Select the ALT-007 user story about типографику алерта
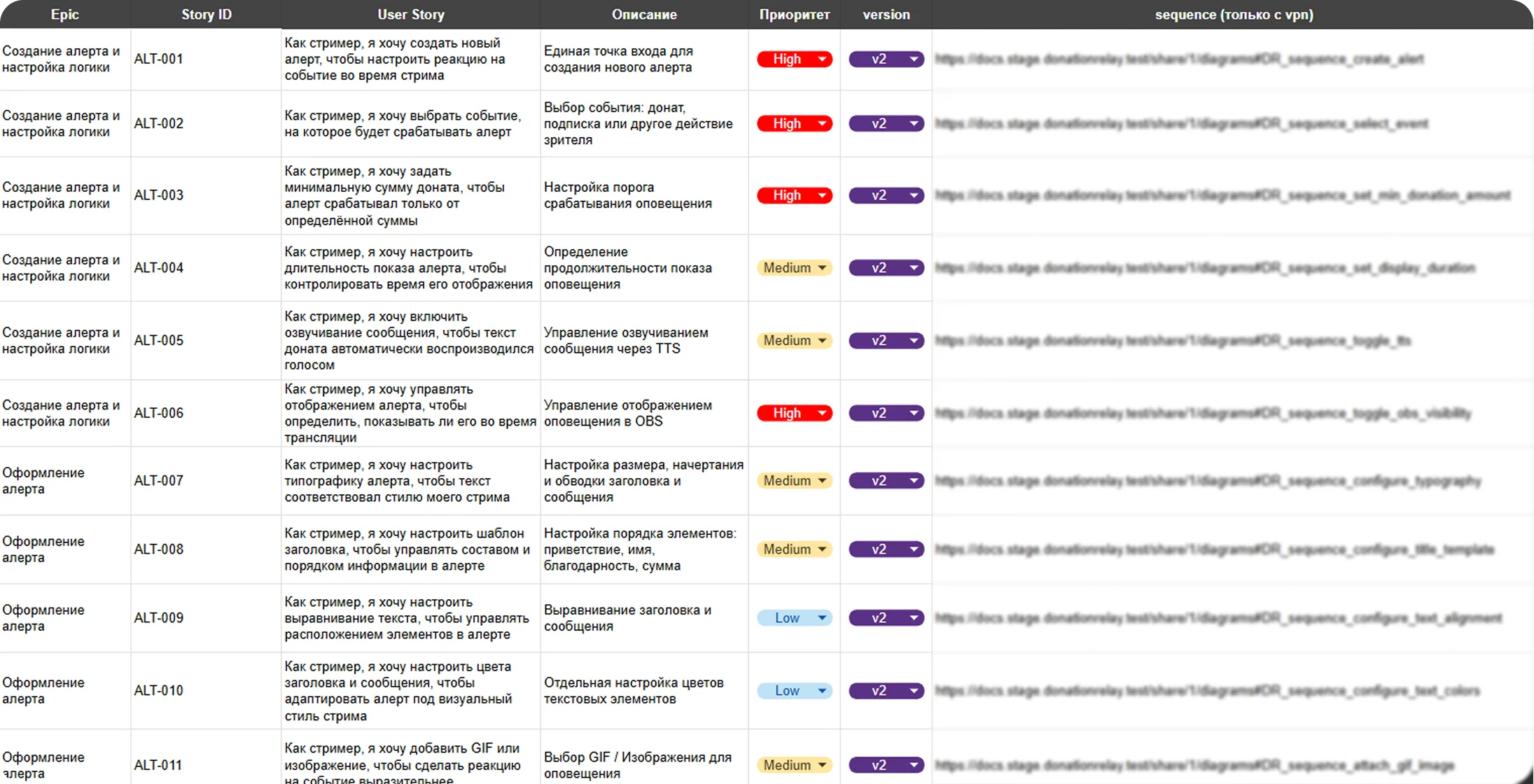1534x784 pixels. click(411, 481)
